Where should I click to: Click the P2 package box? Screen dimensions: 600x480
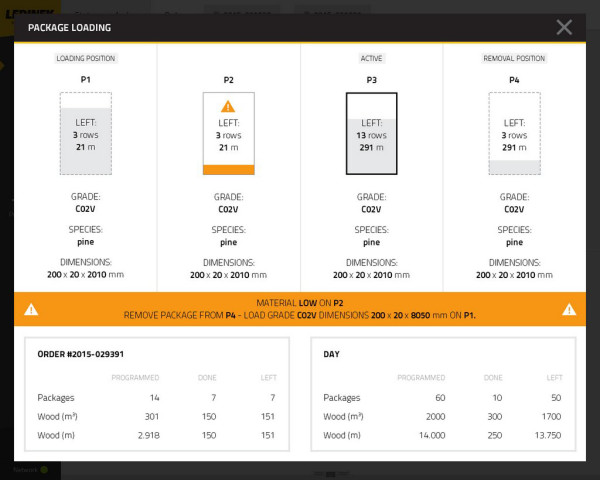[228, 133]
